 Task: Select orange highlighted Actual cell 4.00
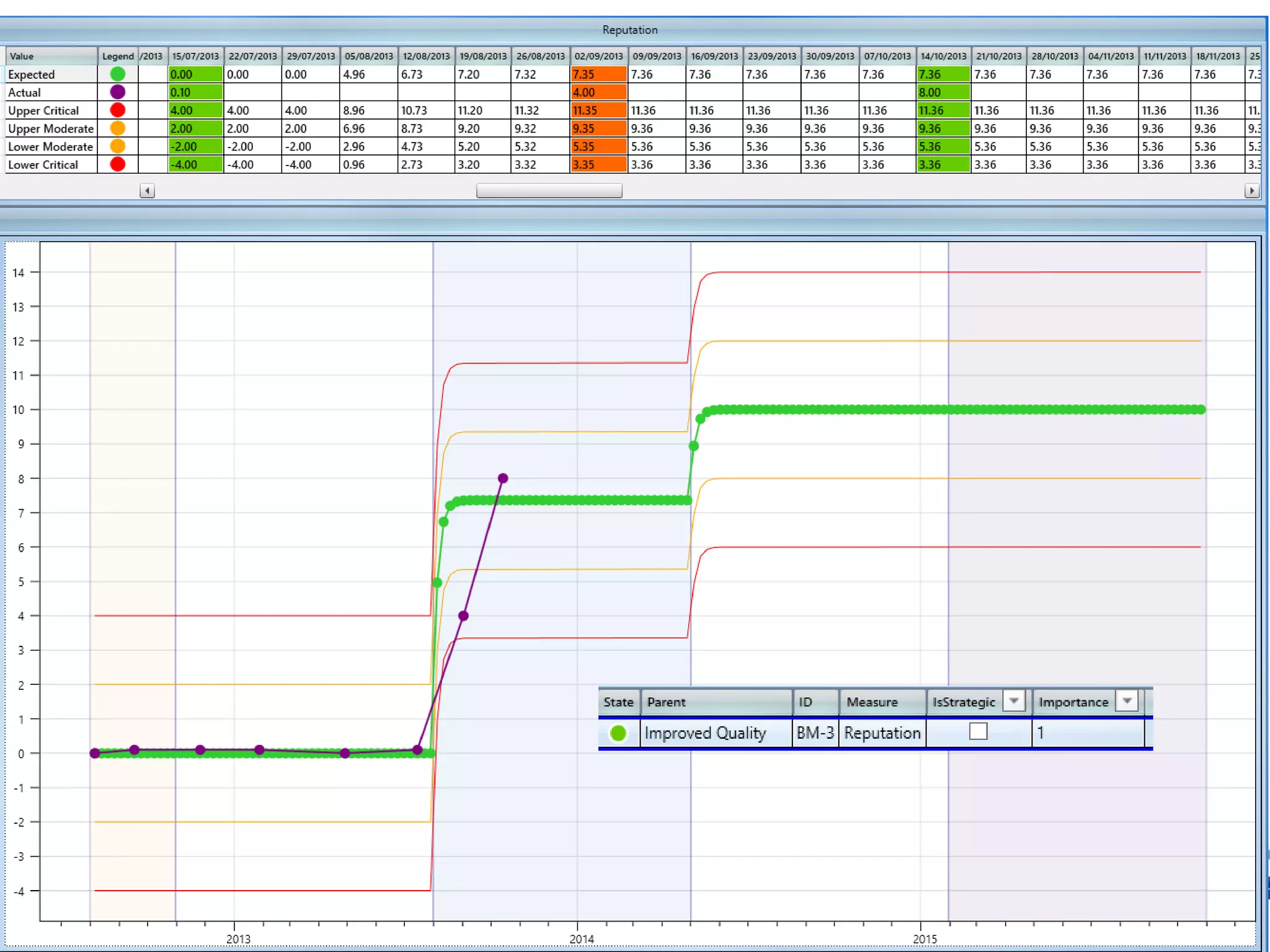tap(598, 92)
